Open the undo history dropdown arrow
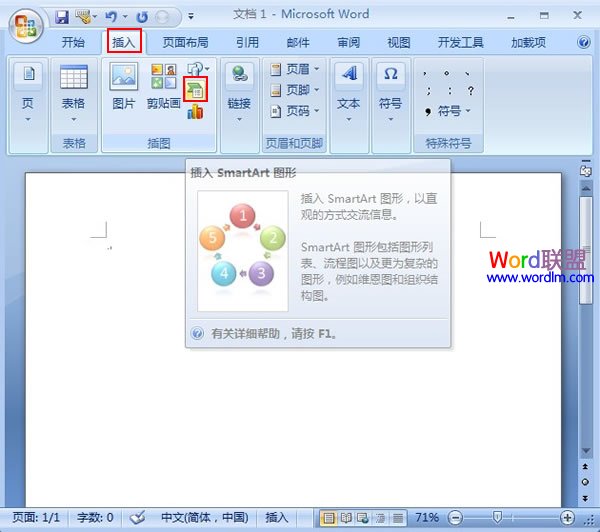Viewport: 600px width, 532px height. tap(125, 17)
